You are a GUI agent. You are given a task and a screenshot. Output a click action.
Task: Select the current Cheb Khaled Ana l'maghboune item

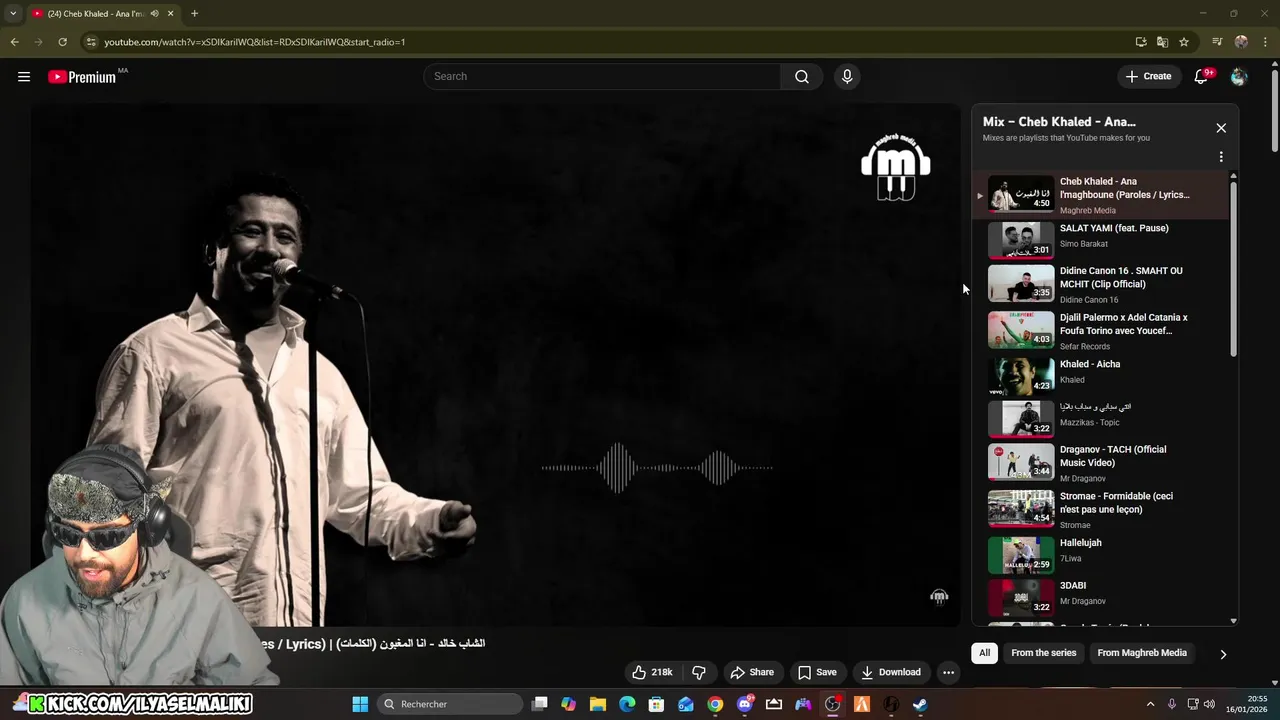[x=1100, y=195]
